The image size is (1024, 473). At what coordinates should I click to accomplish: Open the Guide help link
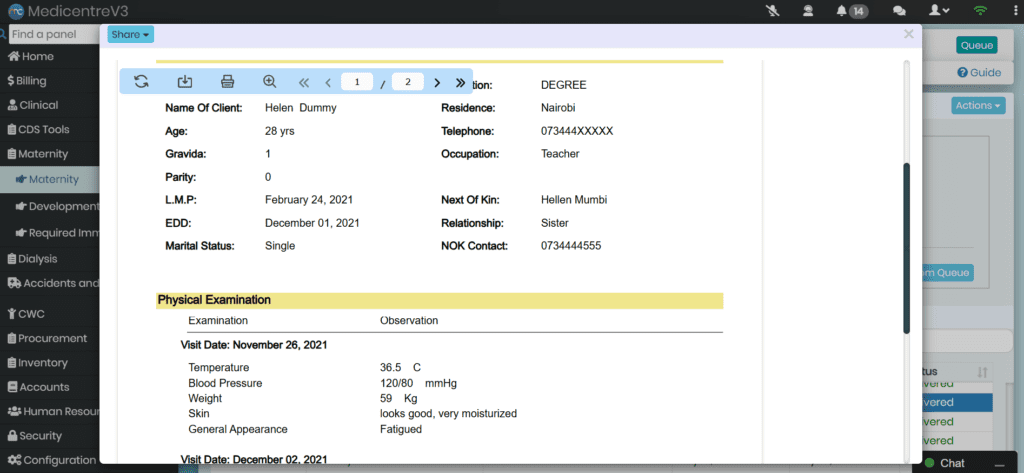click(x=979, y=73)
